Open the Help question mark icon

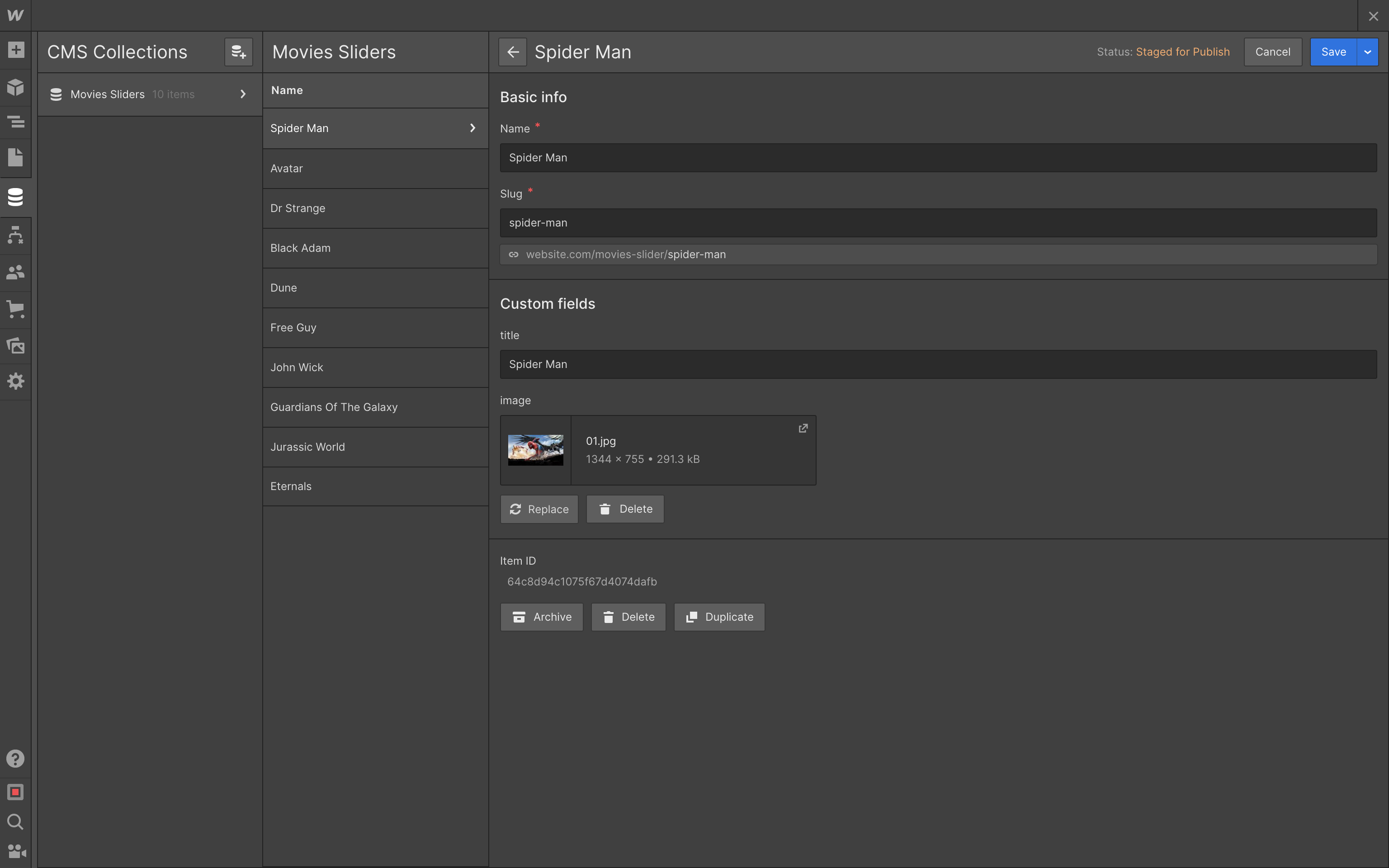coord(15,758)
